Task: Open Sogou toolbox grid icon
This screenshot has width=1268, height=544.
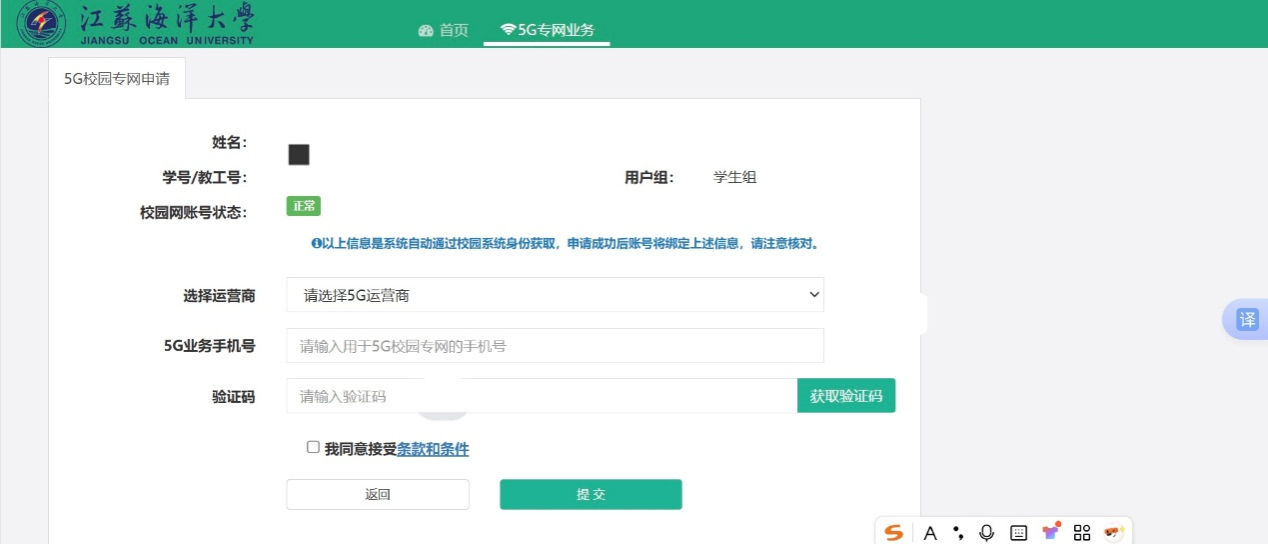Action: (x=1081, y=533)
